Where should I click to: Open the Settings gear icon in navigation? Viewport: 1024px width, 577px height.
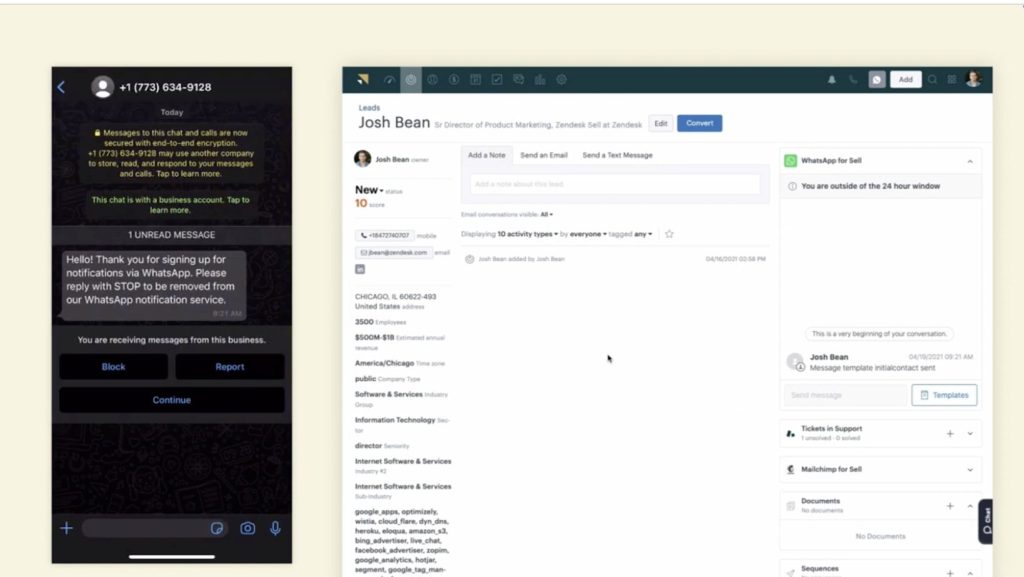click(562, 80)
